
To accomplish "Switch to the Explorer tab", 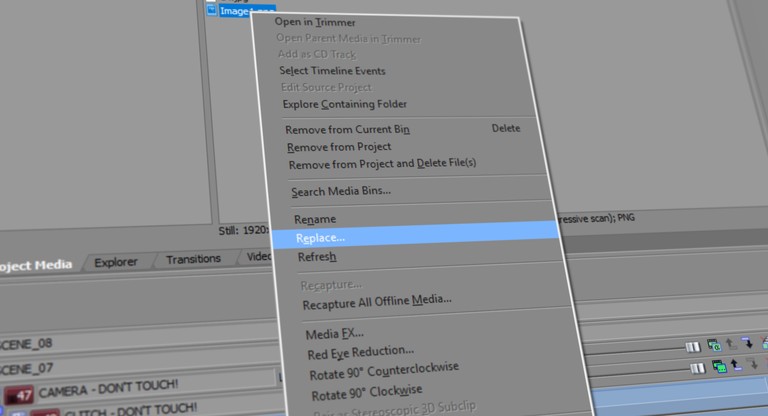I will coord(116,263).
